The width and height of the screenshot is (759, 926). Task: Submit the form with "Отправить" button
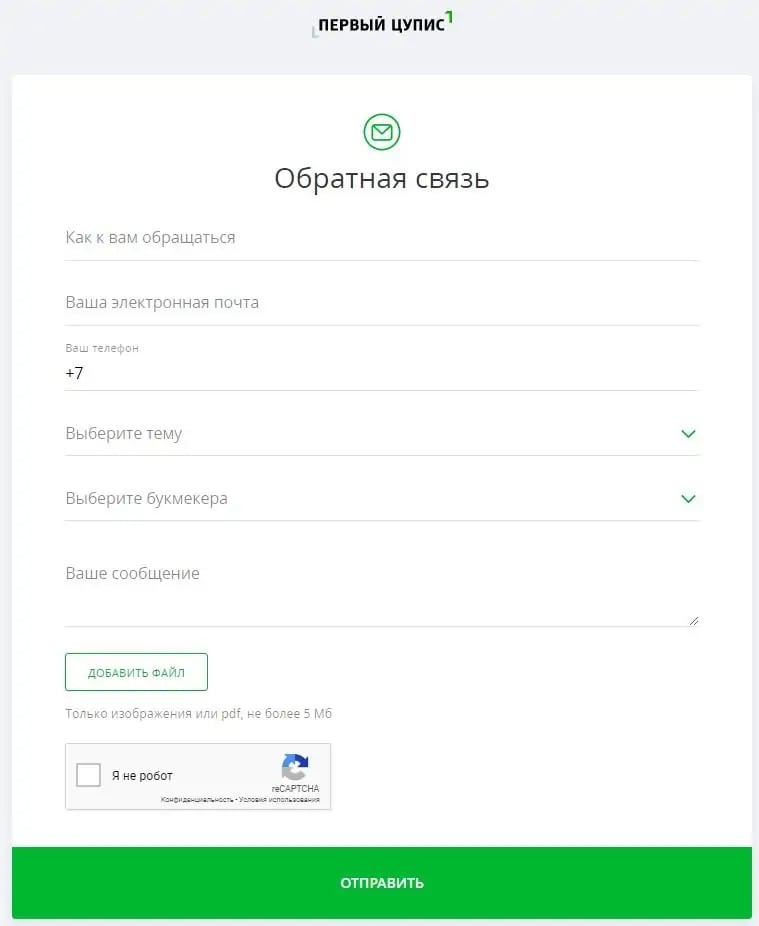[382, 883]
